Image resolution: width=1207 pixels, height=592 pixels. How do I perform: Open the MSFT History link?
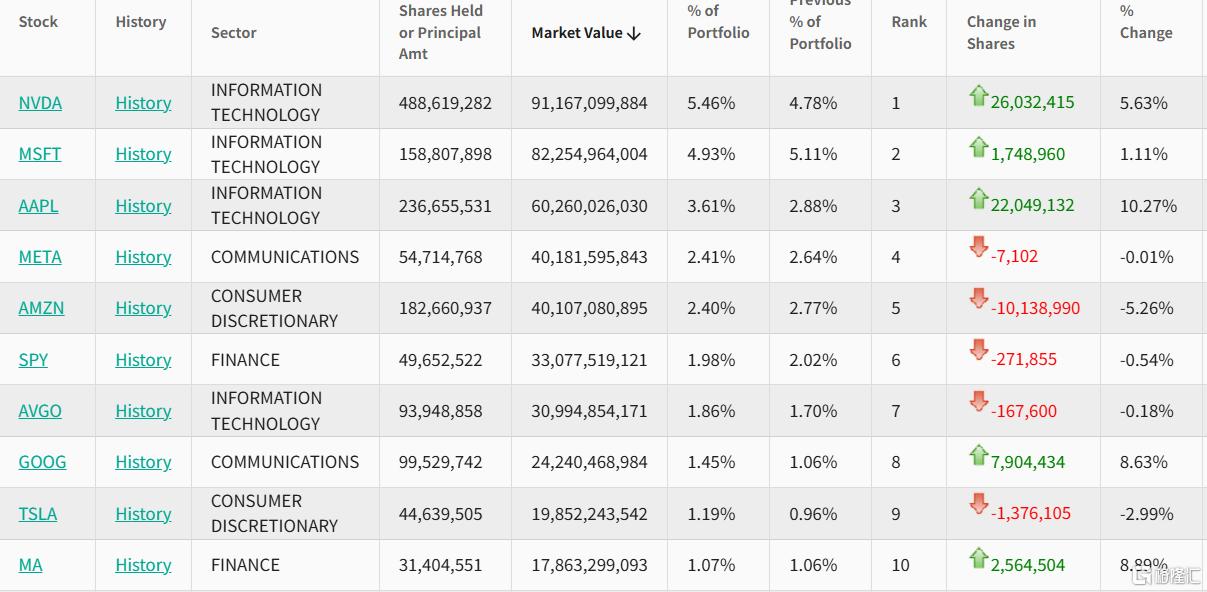point(143,154)
